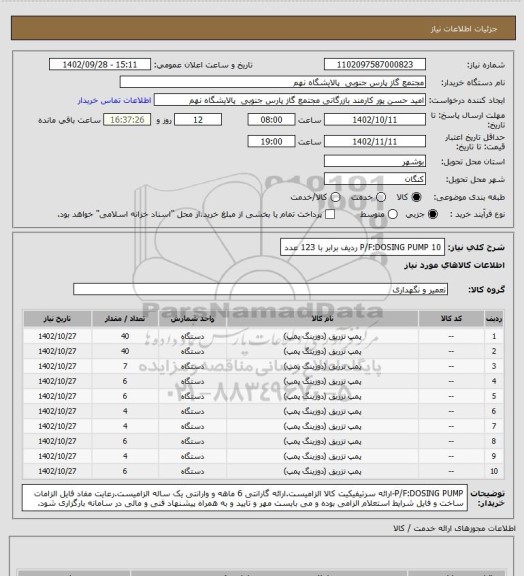Click the تاریخ نیاز column header
The height and width of the screenshot is (576, 524).
tap(57, 319)
